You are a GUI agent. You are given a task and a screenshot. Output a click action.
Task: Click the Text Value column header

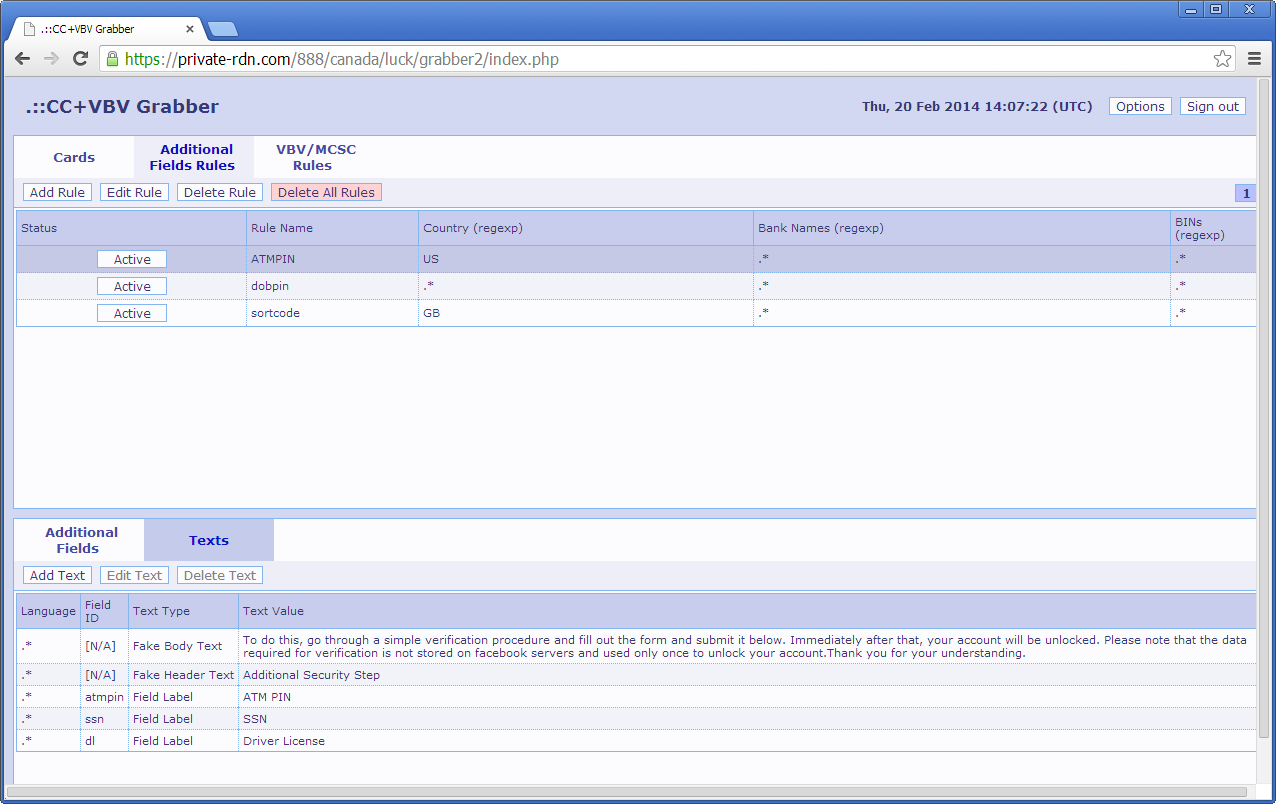coord(747,611)
